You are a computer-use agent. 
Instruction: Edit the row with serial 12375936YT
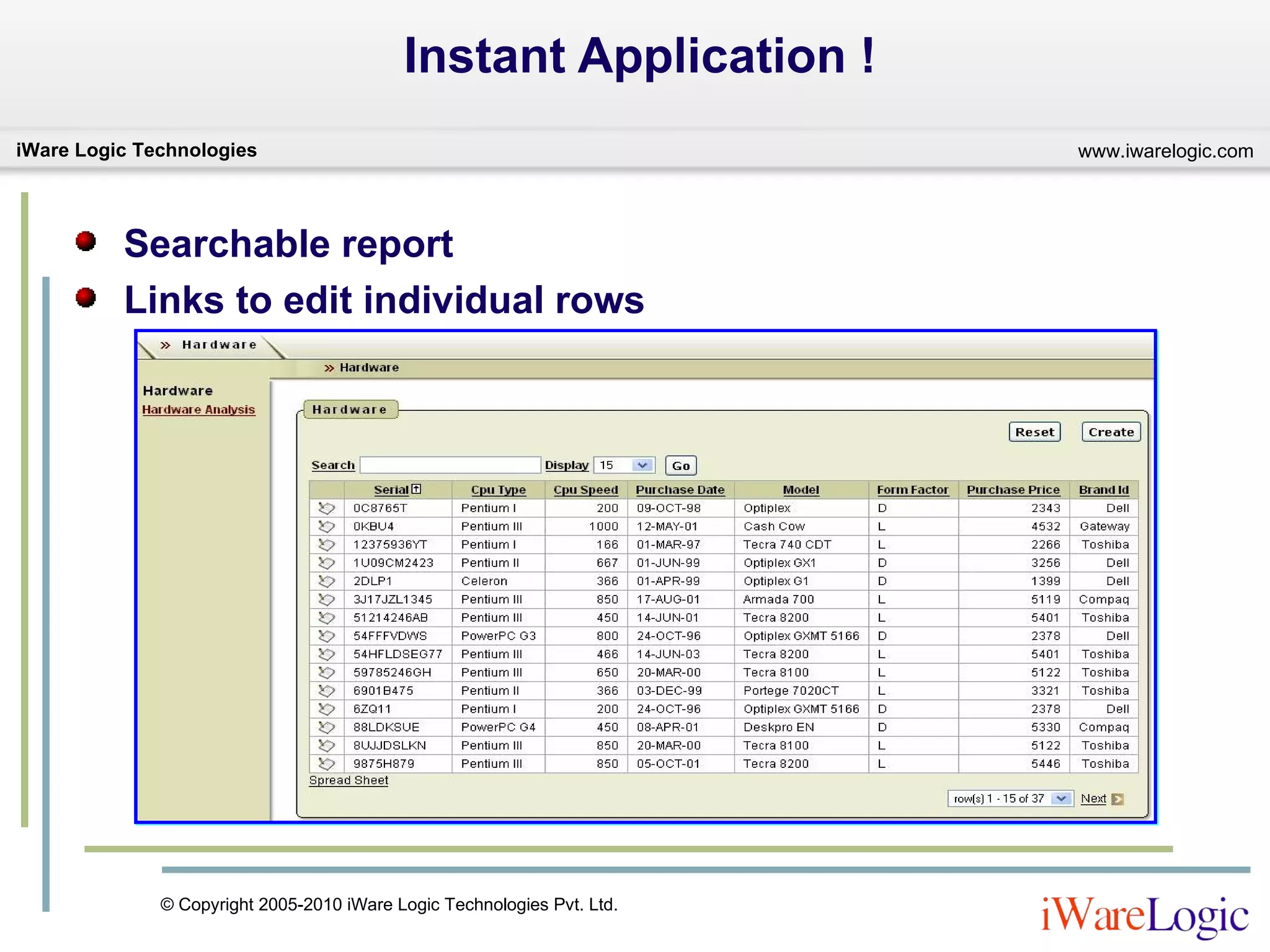coord(326,545)
